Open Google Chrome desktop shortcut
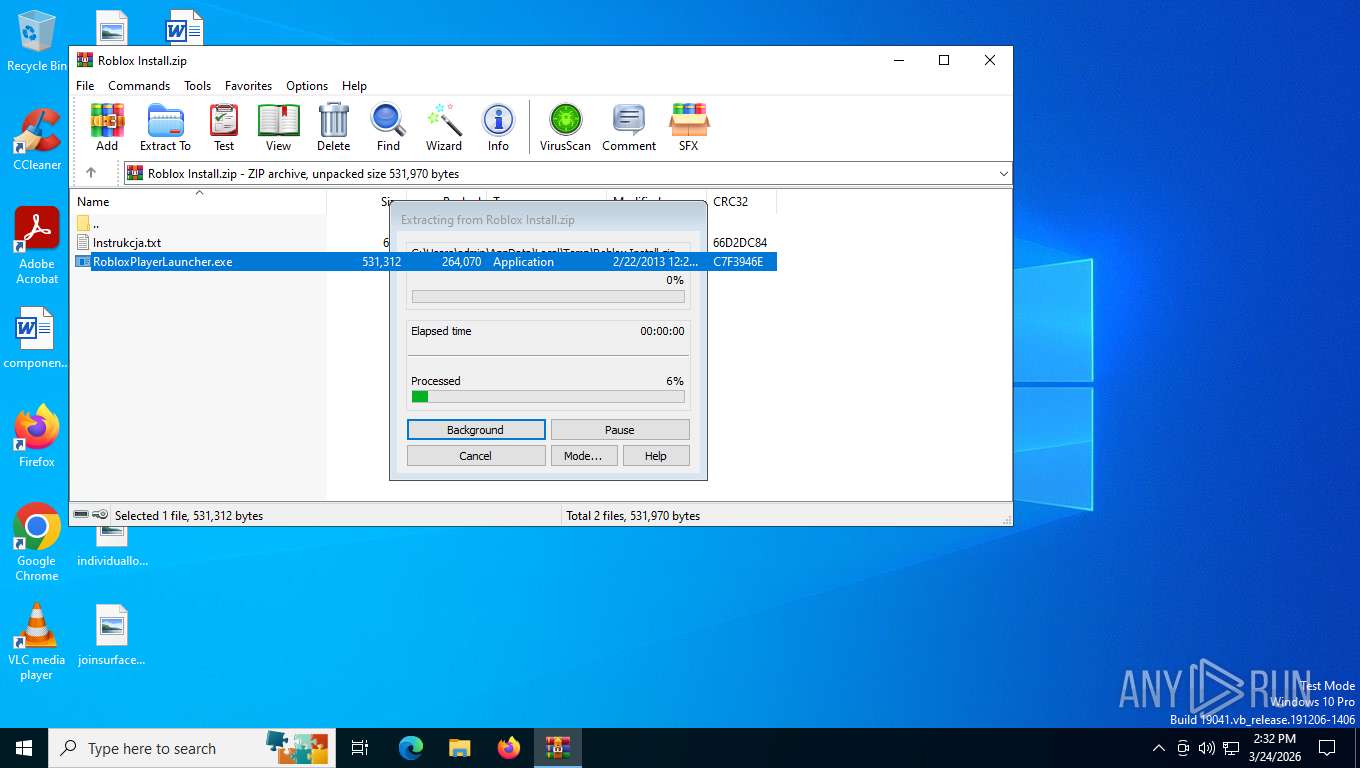 37,542
